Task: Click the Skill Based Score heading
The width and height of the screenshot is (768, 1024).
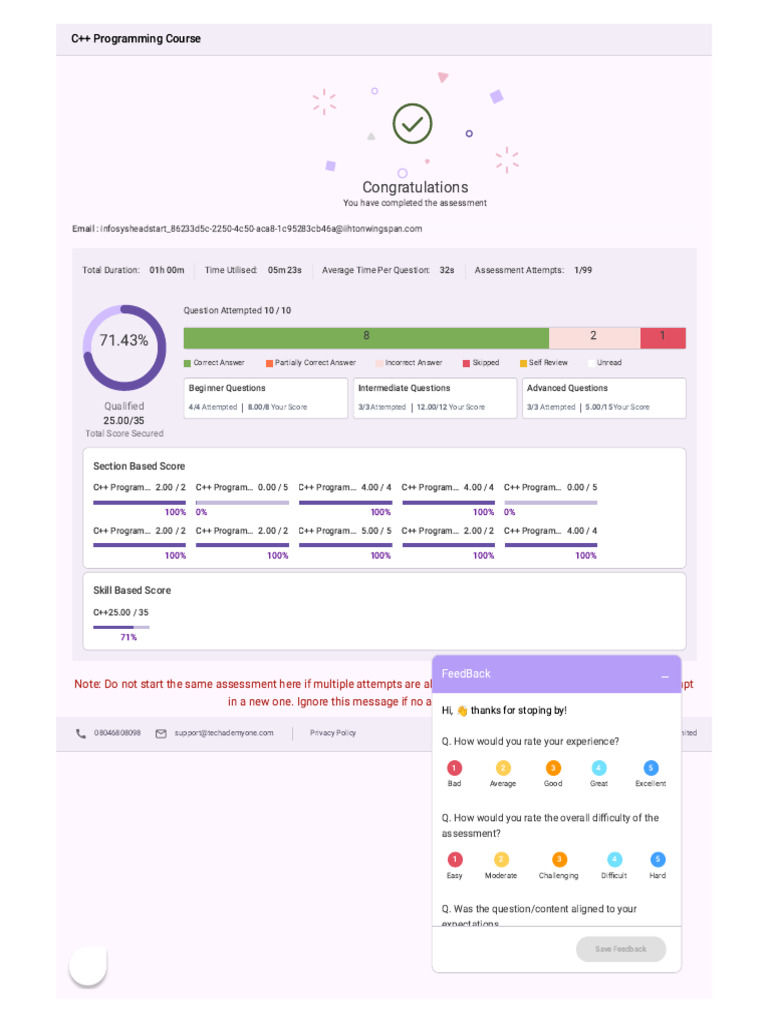Action: click(x=132, y=590)
